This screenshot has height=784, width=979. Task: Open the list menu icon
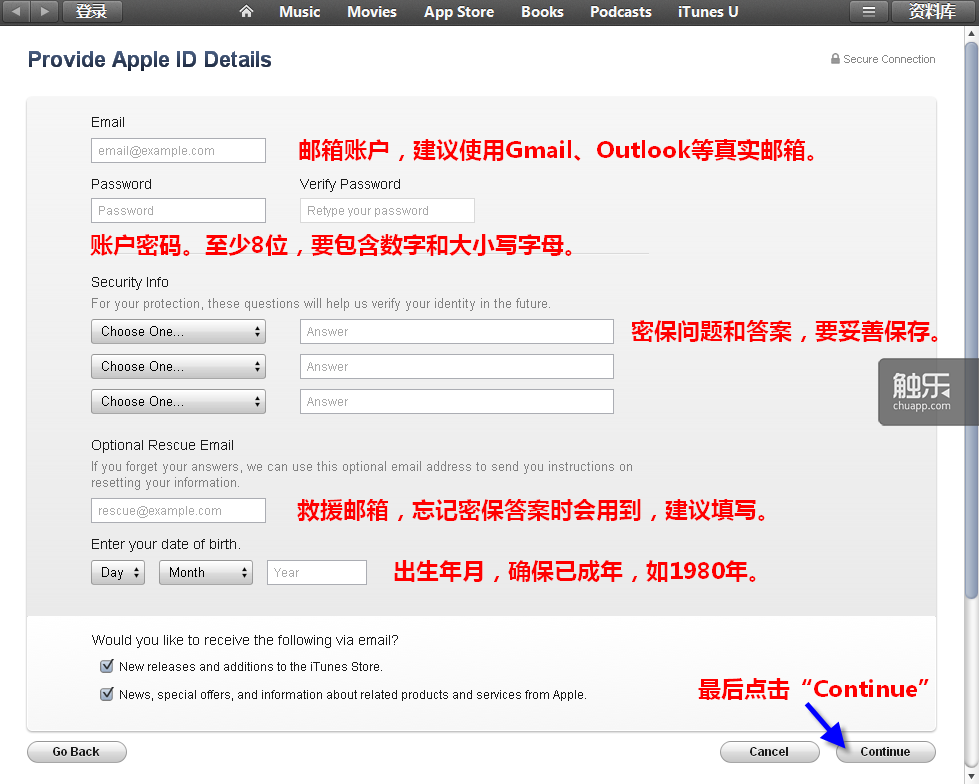click(x=868, y=11)
